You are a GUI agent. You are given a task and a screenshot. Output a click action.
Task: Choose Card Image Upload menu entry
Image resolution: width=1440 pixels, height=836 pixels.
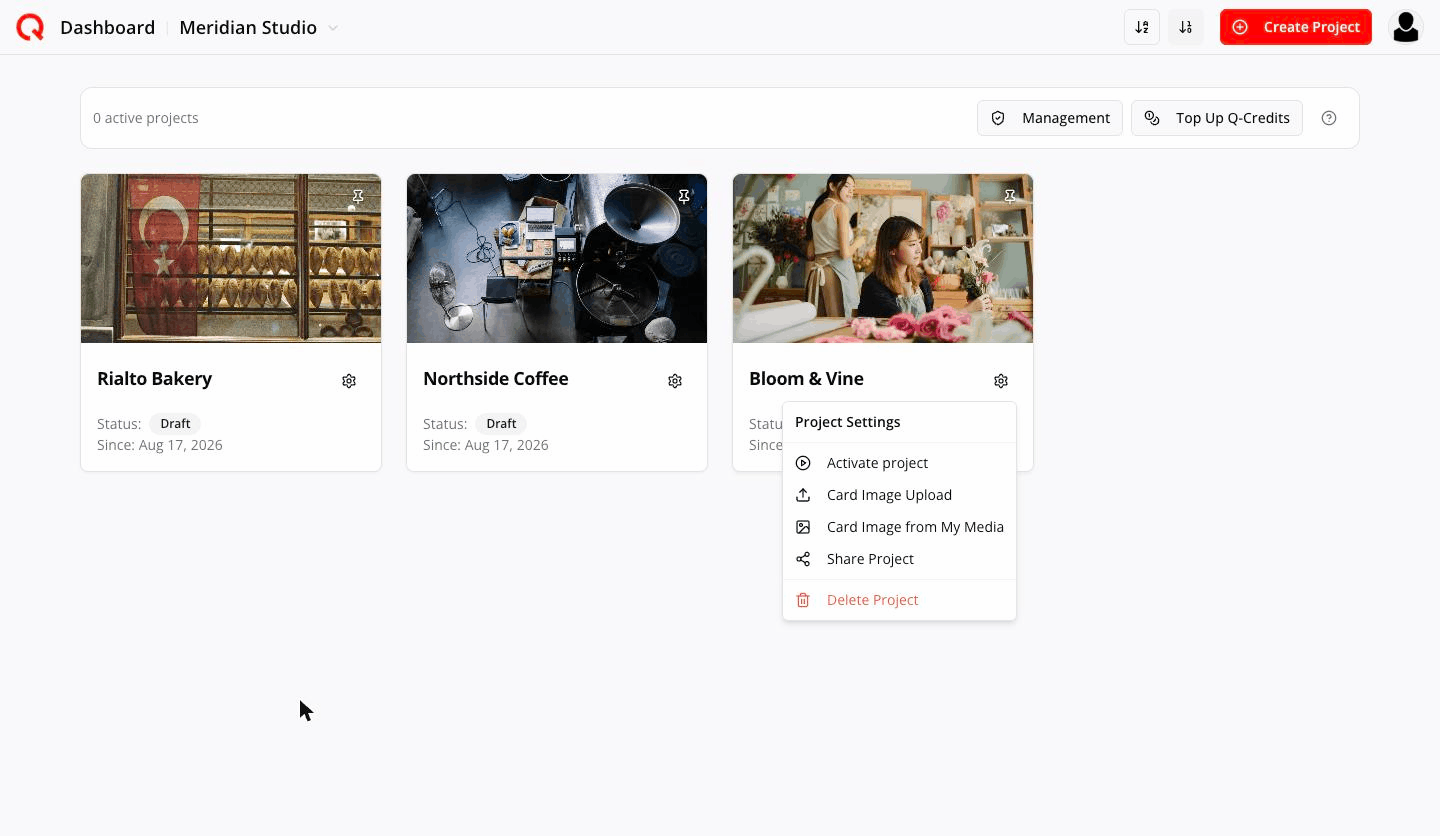(x=899, y=495)
